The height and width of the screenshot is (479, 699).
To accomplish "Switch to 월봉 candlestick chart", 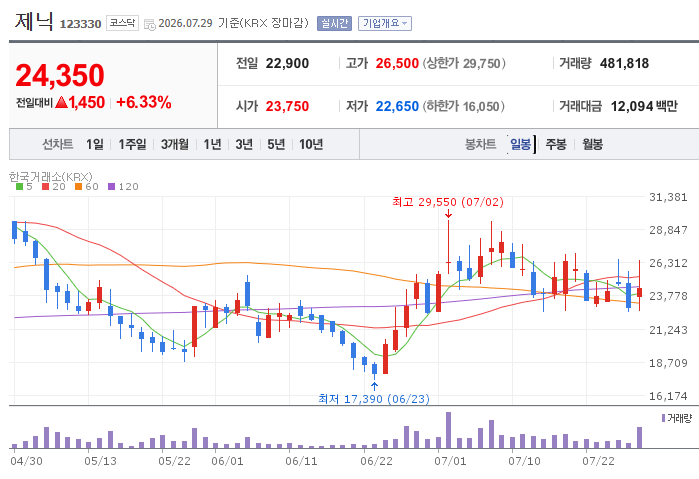I will tap(592, 144).
